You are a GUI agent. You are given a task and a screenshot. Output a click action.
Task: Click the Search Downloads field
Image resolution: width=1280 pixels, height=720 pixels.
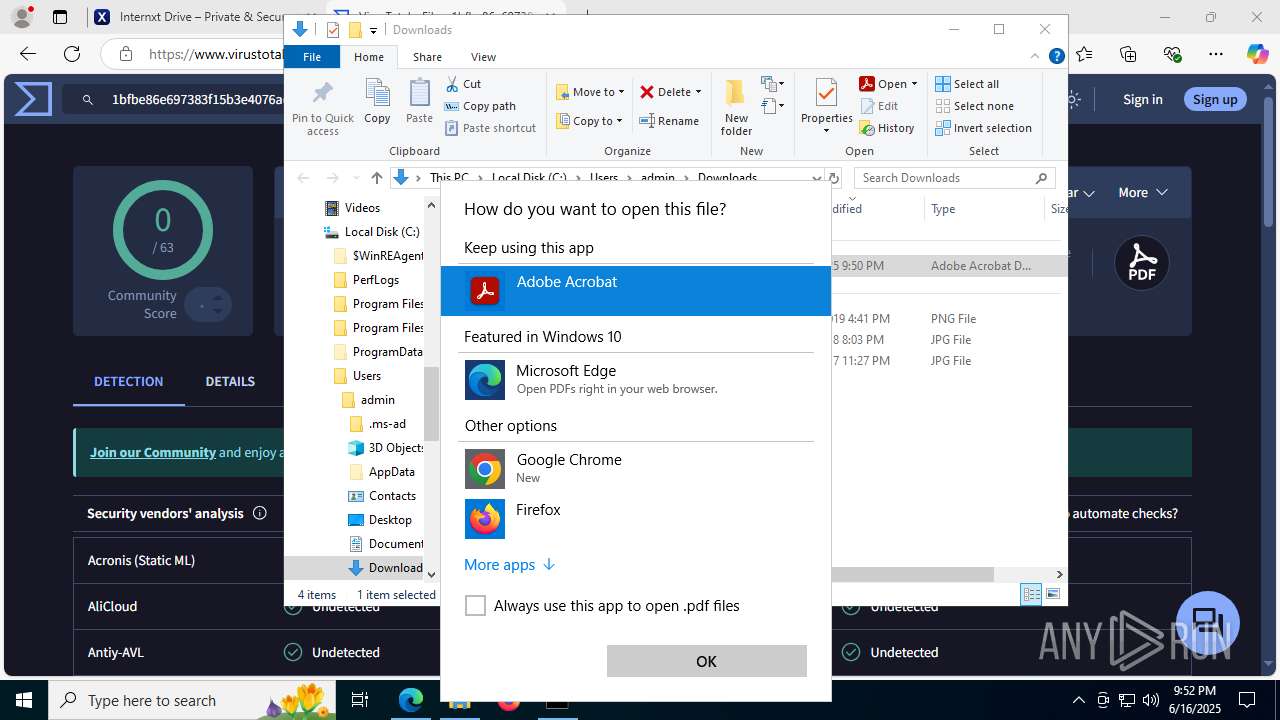(955, 178)
